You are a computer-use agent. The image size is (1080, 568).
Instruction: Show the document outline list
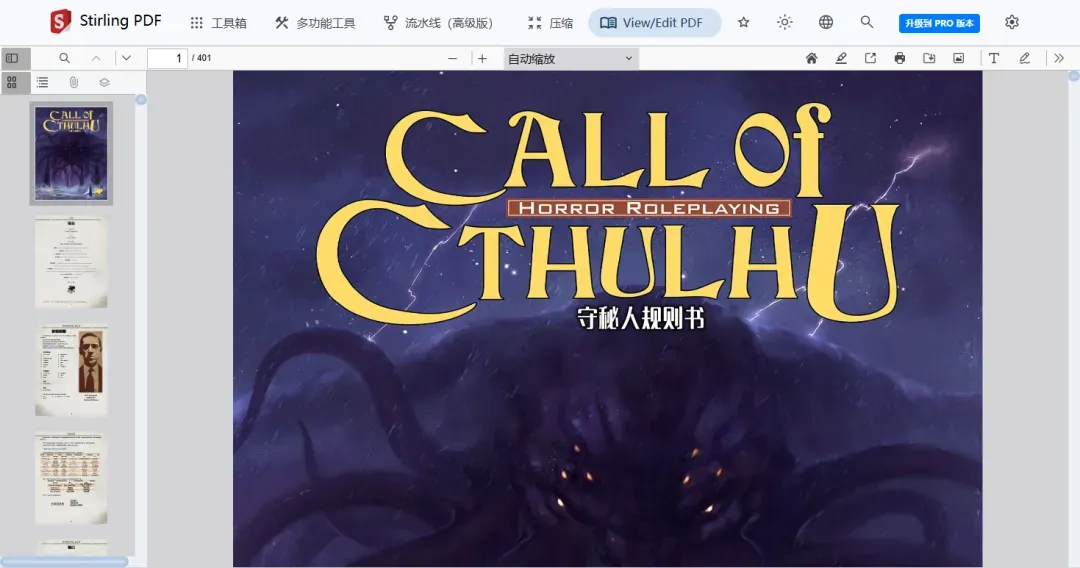click(42, 83)
